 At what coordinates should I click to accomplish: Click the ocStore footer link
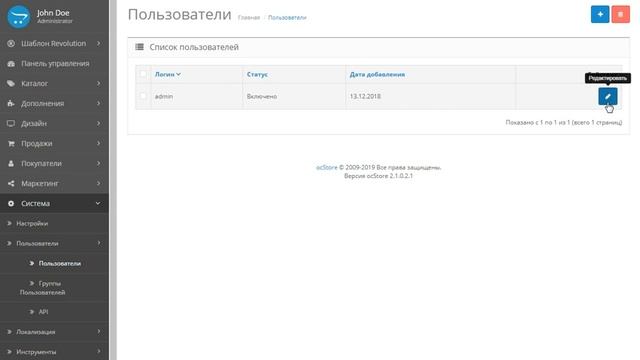pos(327,167)
